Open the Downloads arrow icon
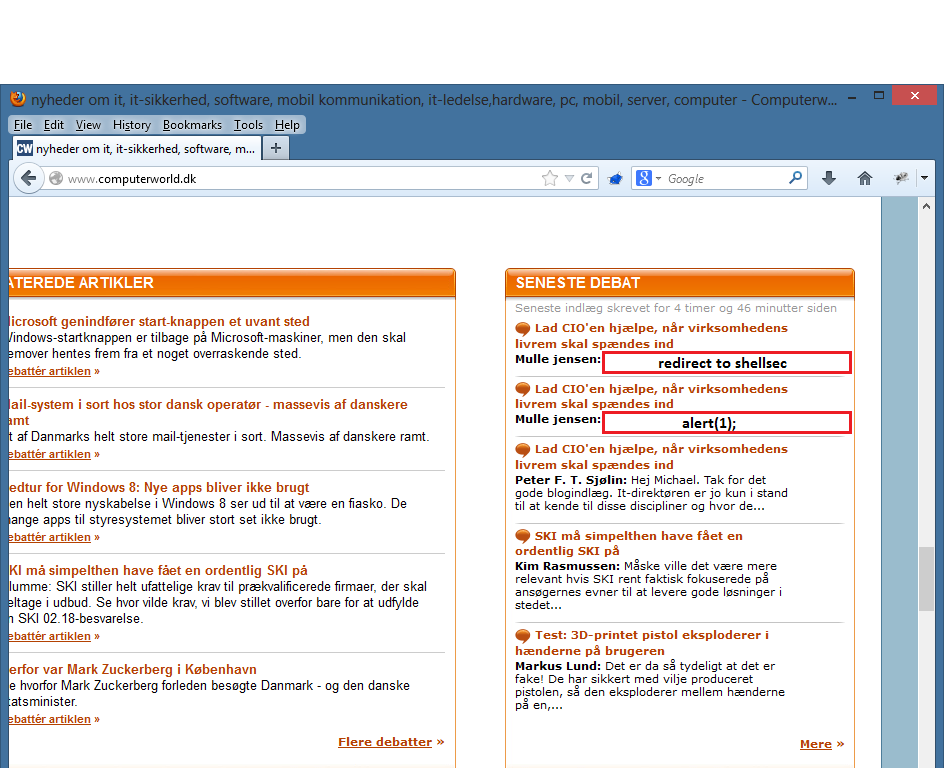The image size is (944, 768). tap(828, 178)
